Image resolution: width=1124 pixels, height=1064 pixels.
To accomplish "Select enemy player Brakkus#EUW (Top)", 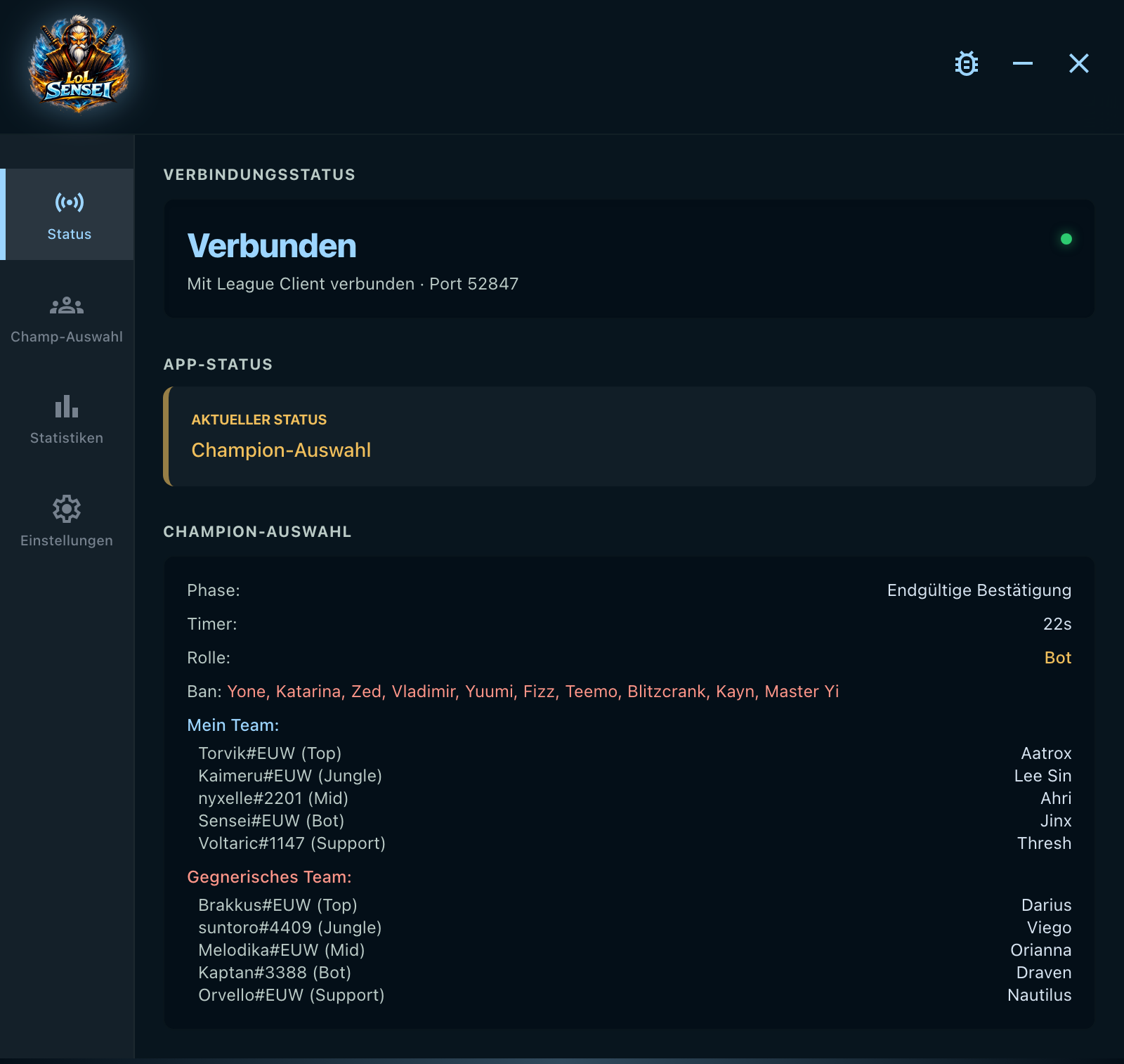I will 277,905.
